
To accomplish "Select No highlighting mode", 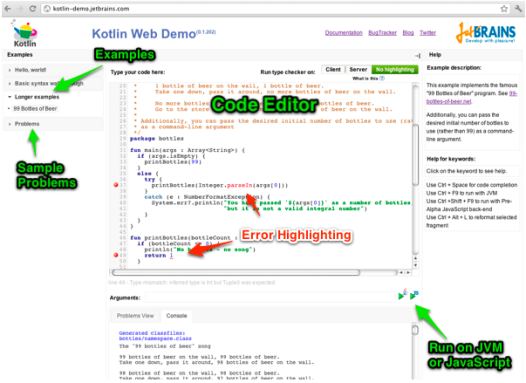I will pos(395,69).
